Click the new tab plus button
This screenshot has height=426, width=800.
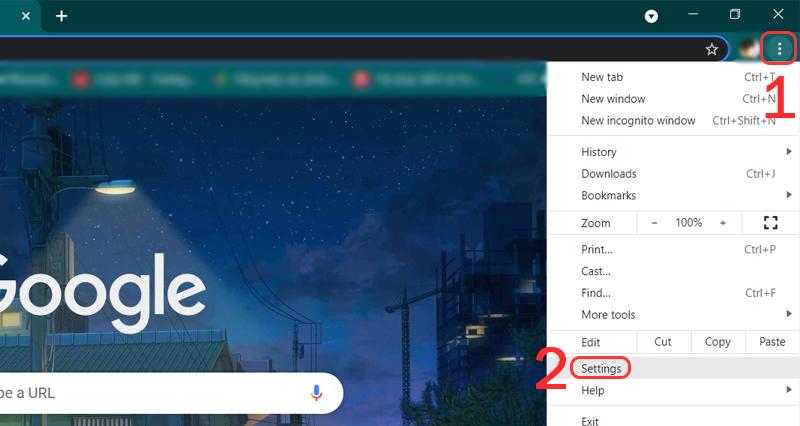click(61, 16)
